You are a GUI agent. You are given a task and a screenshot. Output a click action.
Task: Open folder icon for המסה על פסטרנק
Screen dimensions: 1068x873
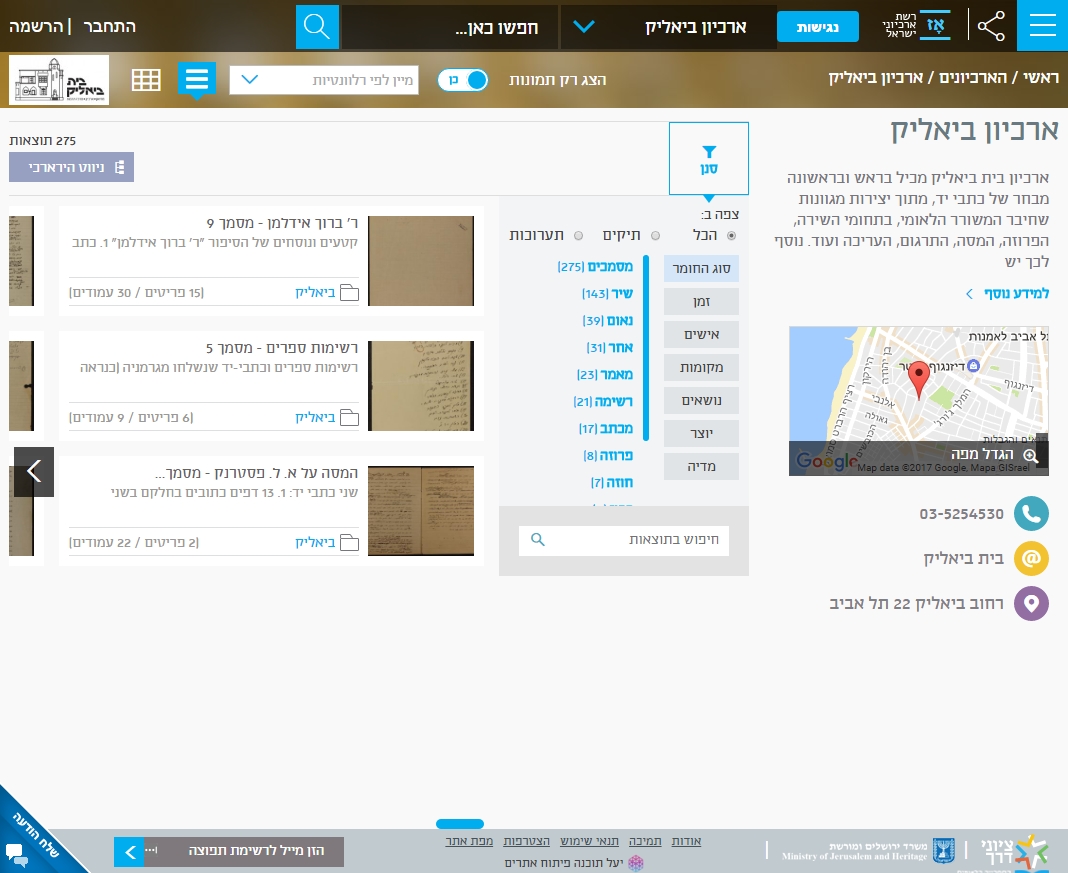pos(349,542)
